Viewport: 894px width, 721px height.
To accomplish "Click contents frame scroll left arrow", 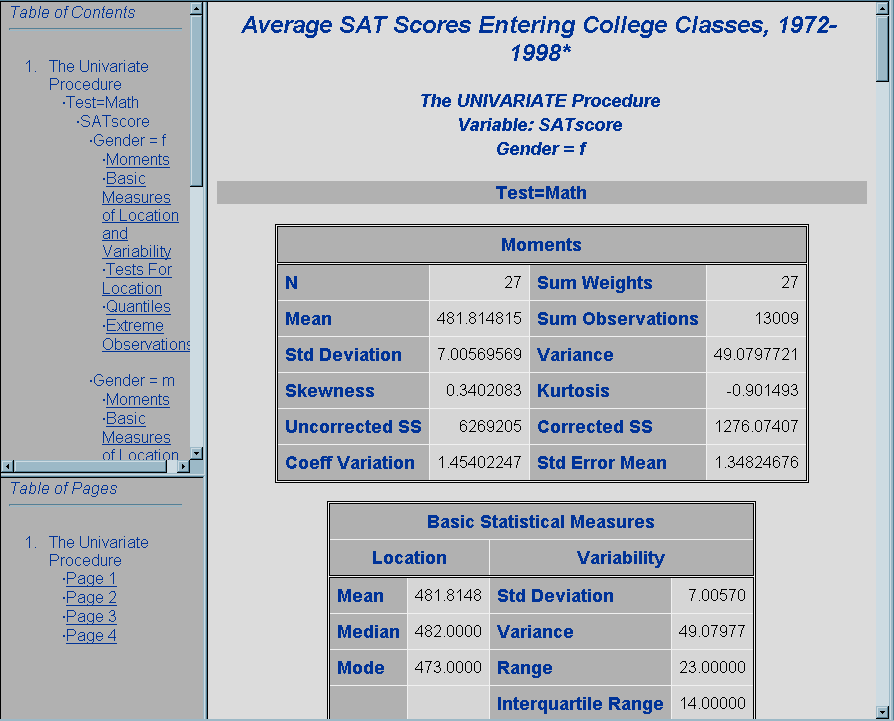I will click(8, 466).
